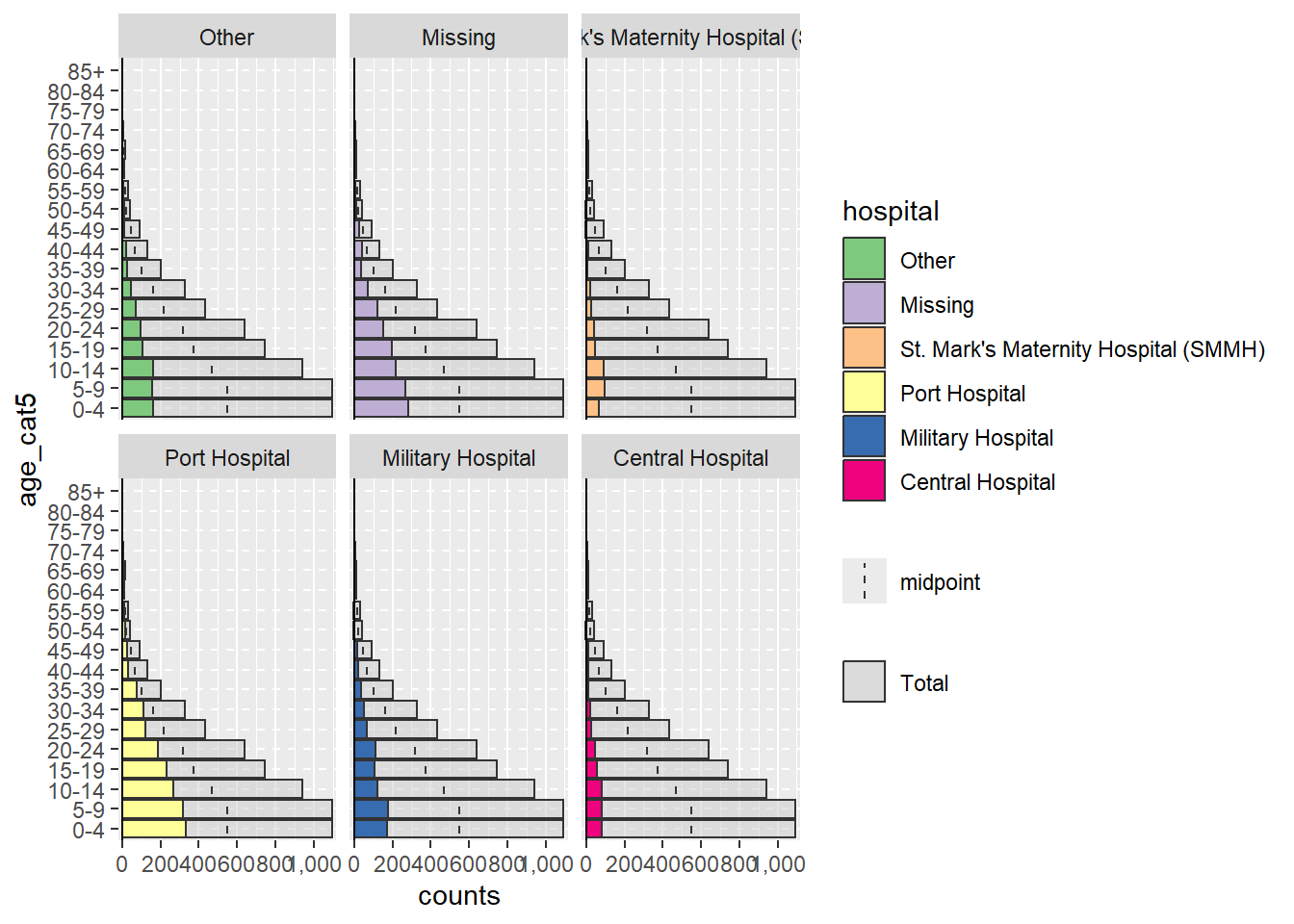Click the hospital legend title
This screenshot has width=1294, height=924.
tap(891, 211)
